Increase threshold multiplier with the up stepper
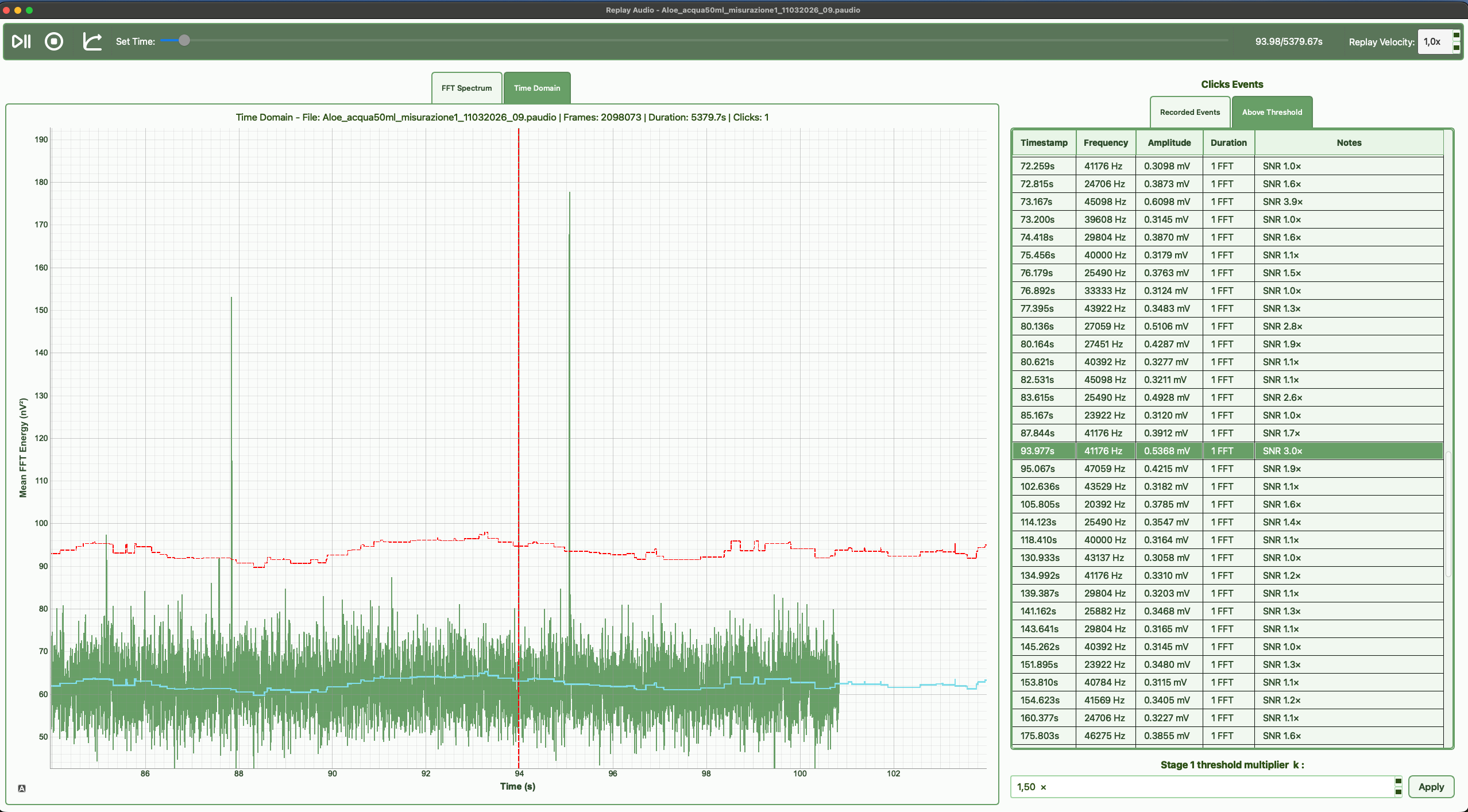 1398,781
